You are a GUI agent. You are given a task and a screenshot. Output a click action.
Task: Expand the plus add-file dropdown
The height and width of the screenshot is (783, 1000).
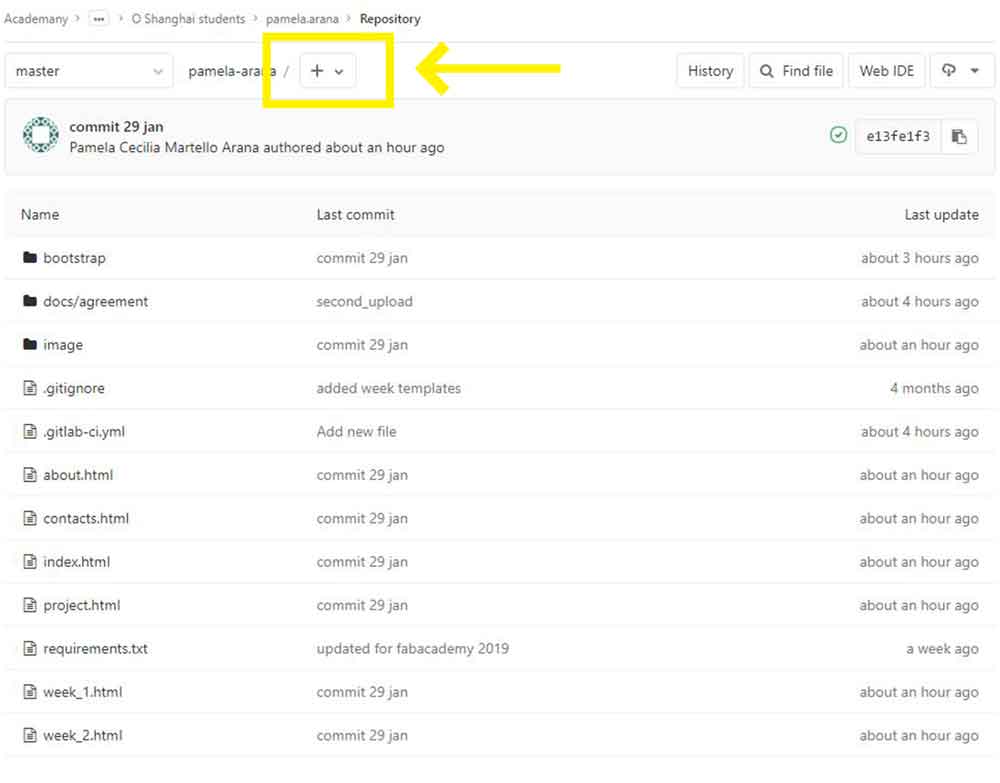coord(327,71)
